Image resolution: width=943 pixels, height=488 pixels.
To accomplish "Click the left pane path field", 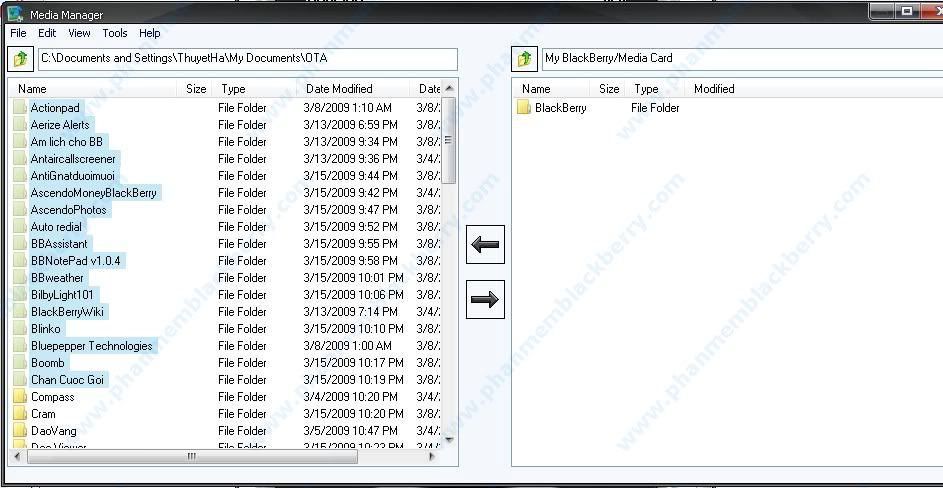I will [x=248, y=59].
